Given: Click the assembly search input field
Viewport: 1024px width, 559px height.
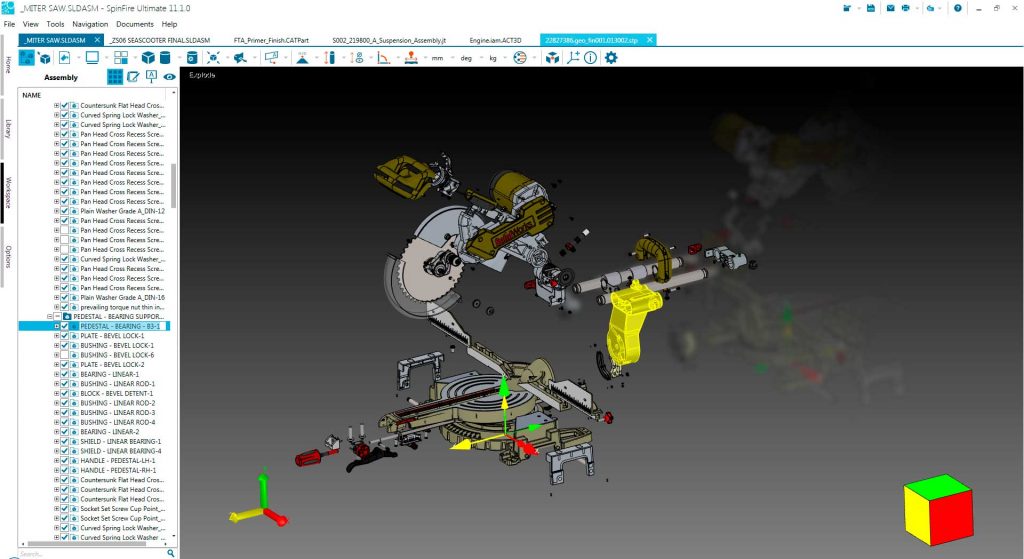Looking at the screenshot, I should click(91, 554).
